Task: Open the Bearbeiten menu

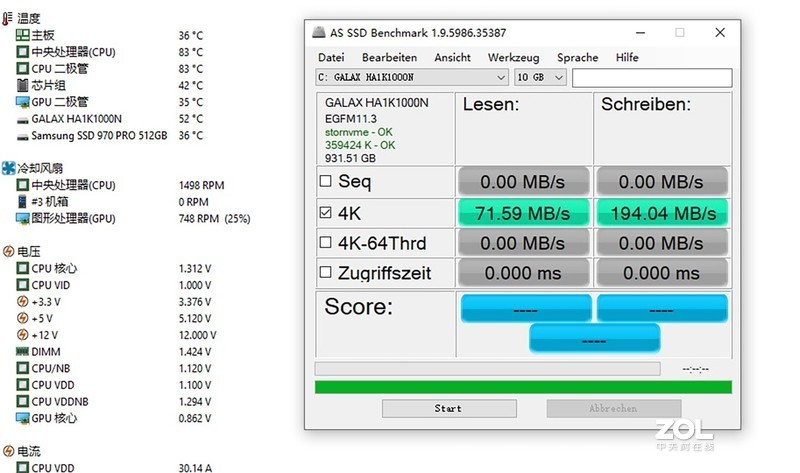Action: coord(389,58)
